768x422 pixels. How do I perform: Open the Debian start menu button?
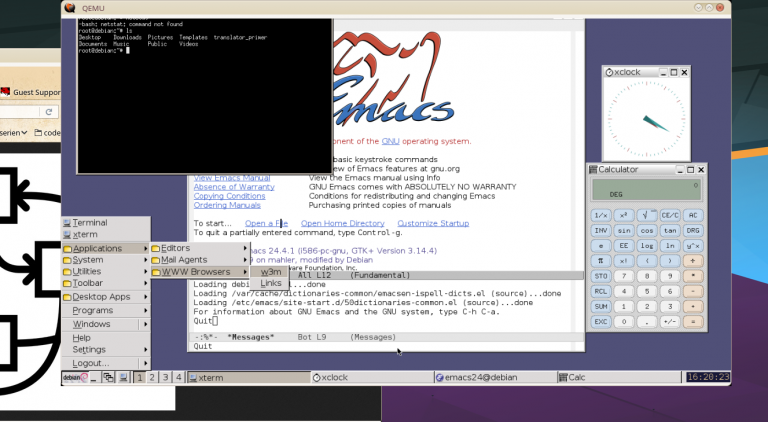75,377
